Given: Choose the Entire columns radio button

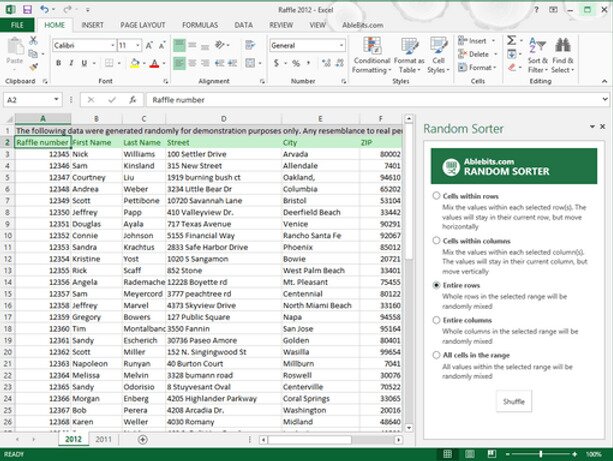Looking at the screenshot, I should coord(436,319).
